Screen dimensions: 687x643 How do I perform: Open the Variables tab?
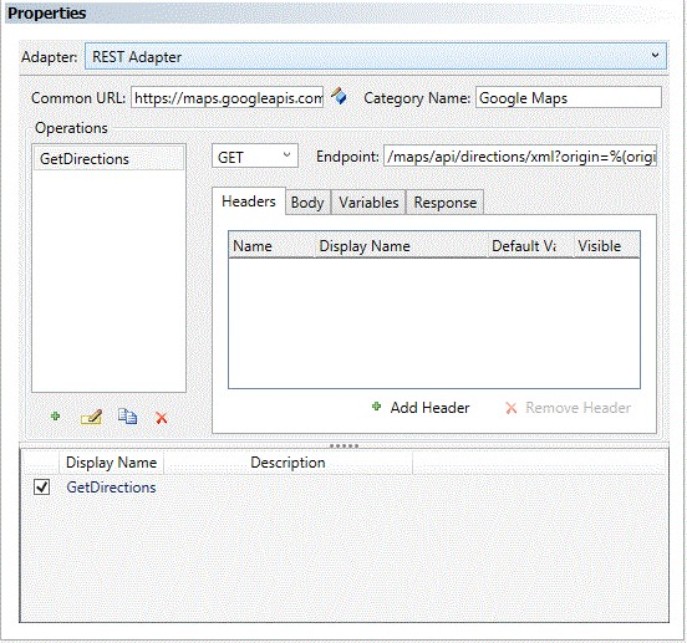[368, 202]
